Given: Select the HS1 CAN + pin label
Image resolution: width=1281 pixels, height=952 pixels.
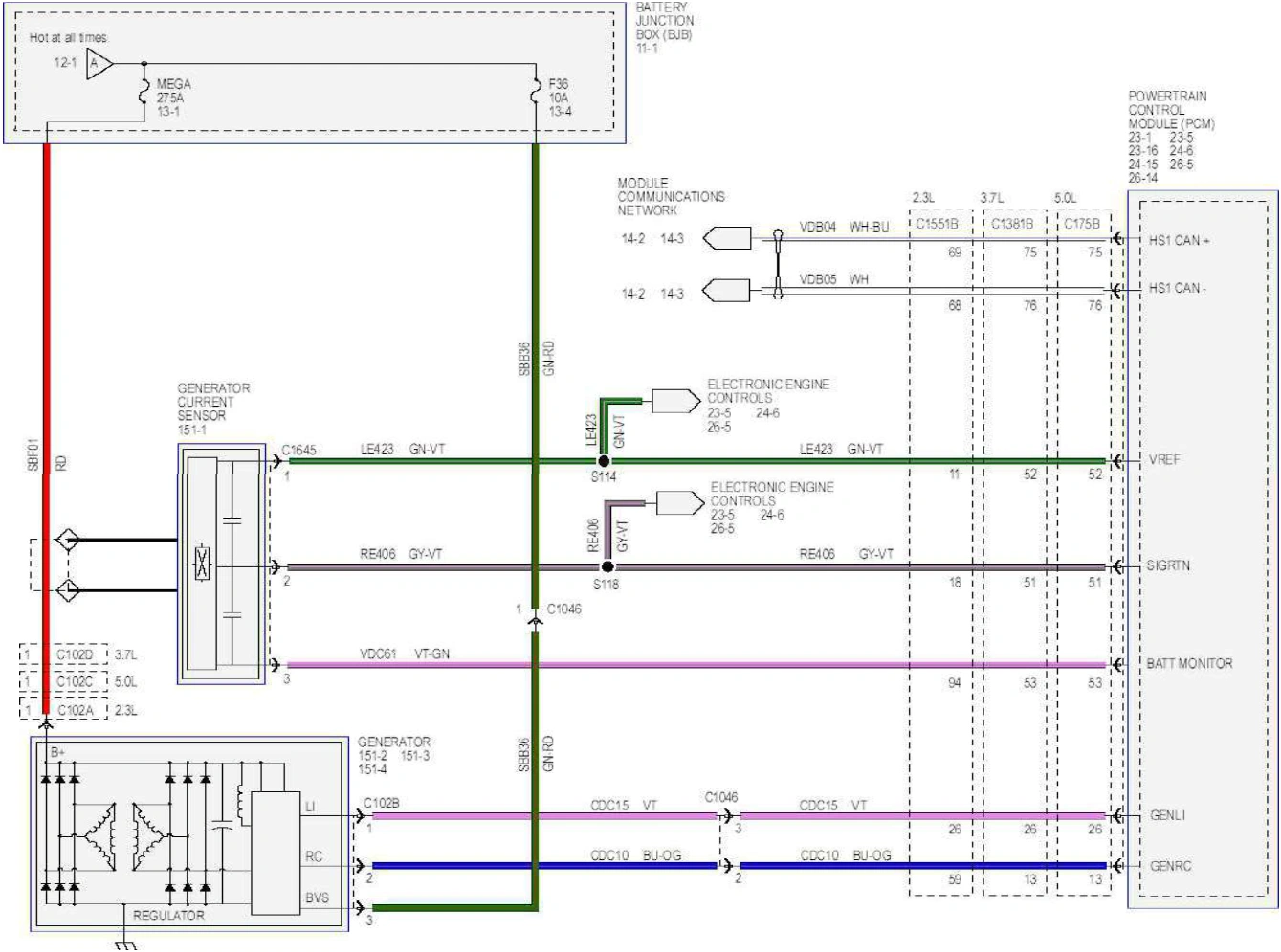Looking at the screenshot, I should pyautogui.click(x=1180, y=240).
